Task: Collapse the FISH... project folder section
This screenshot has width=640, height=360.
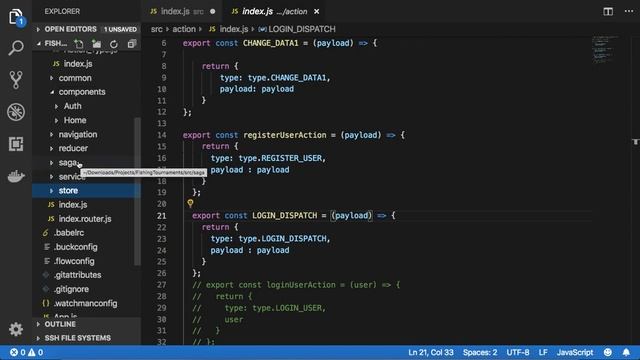Action: pos(39,43)
